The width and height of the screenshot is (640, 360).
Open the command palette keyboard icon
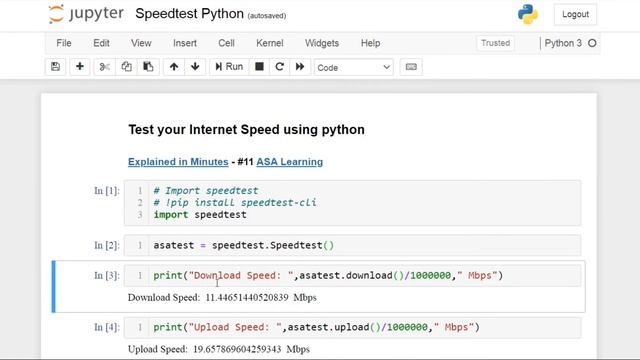pos(411,67)
